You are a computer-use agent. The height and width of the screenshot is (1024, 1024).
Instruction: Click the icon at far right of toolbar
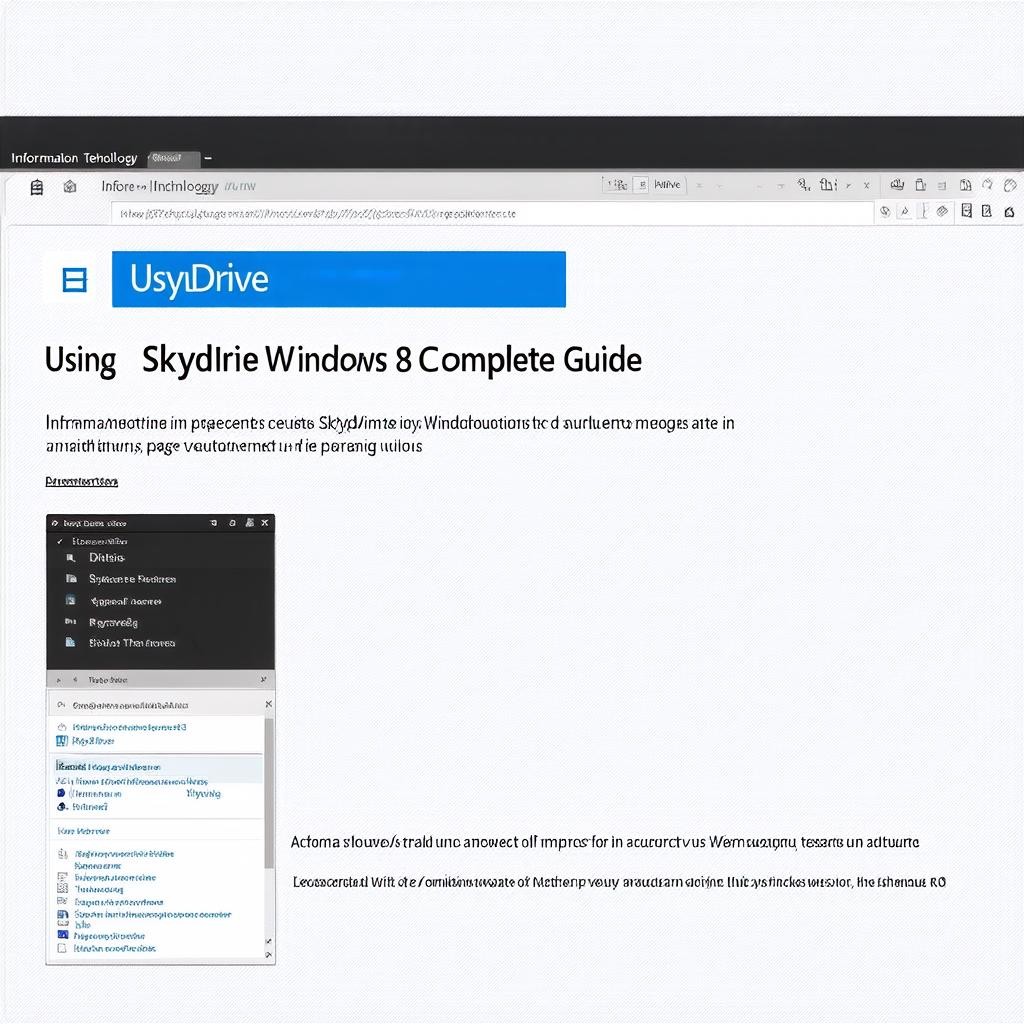(1010, 185)
